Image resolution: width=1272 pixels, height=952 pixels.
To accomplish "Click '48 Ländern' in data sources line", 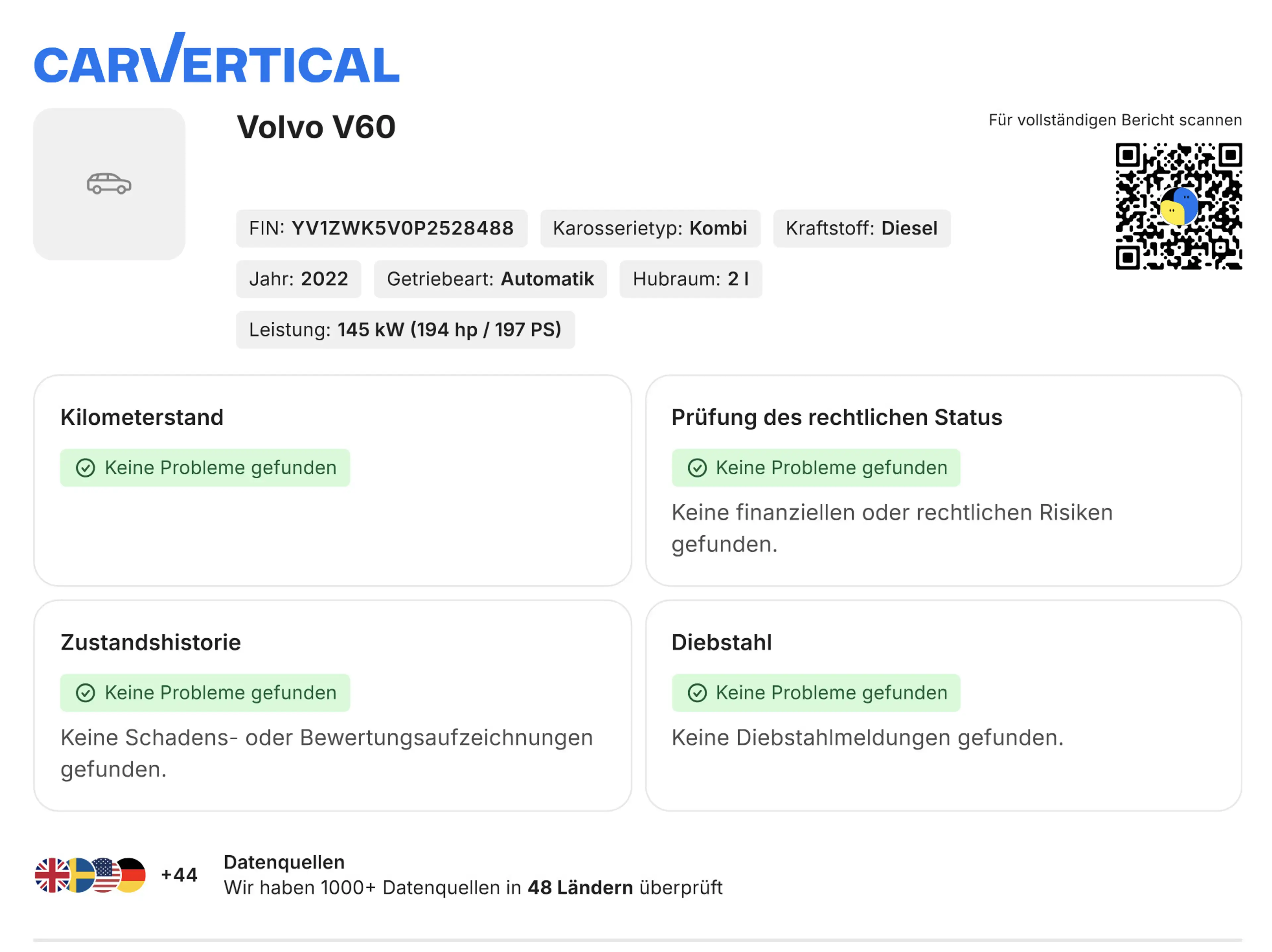I will coord(580,888).
